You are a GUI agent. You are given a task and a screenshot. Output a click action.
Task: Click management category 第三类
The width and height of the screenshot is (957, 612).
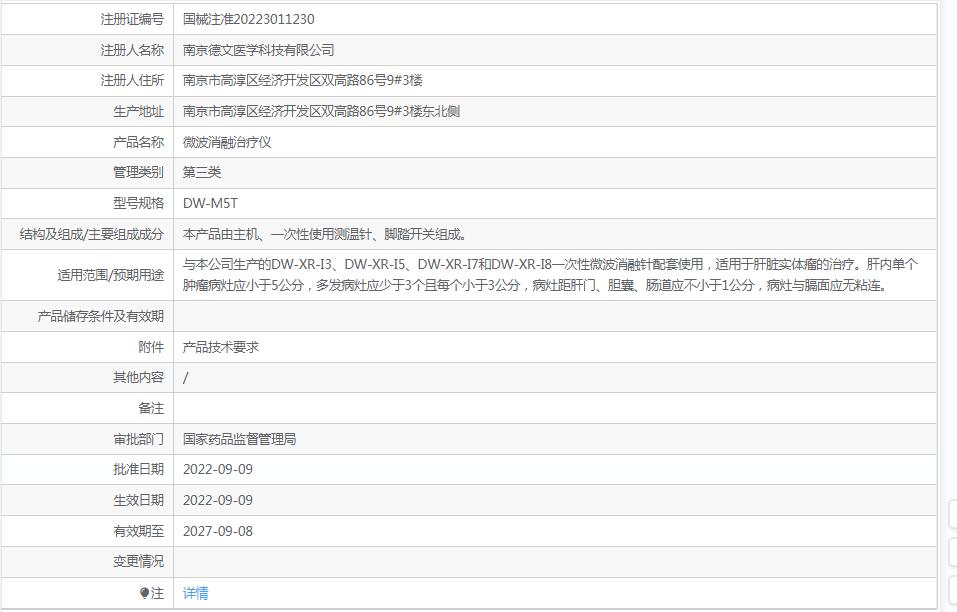(202, 173)
